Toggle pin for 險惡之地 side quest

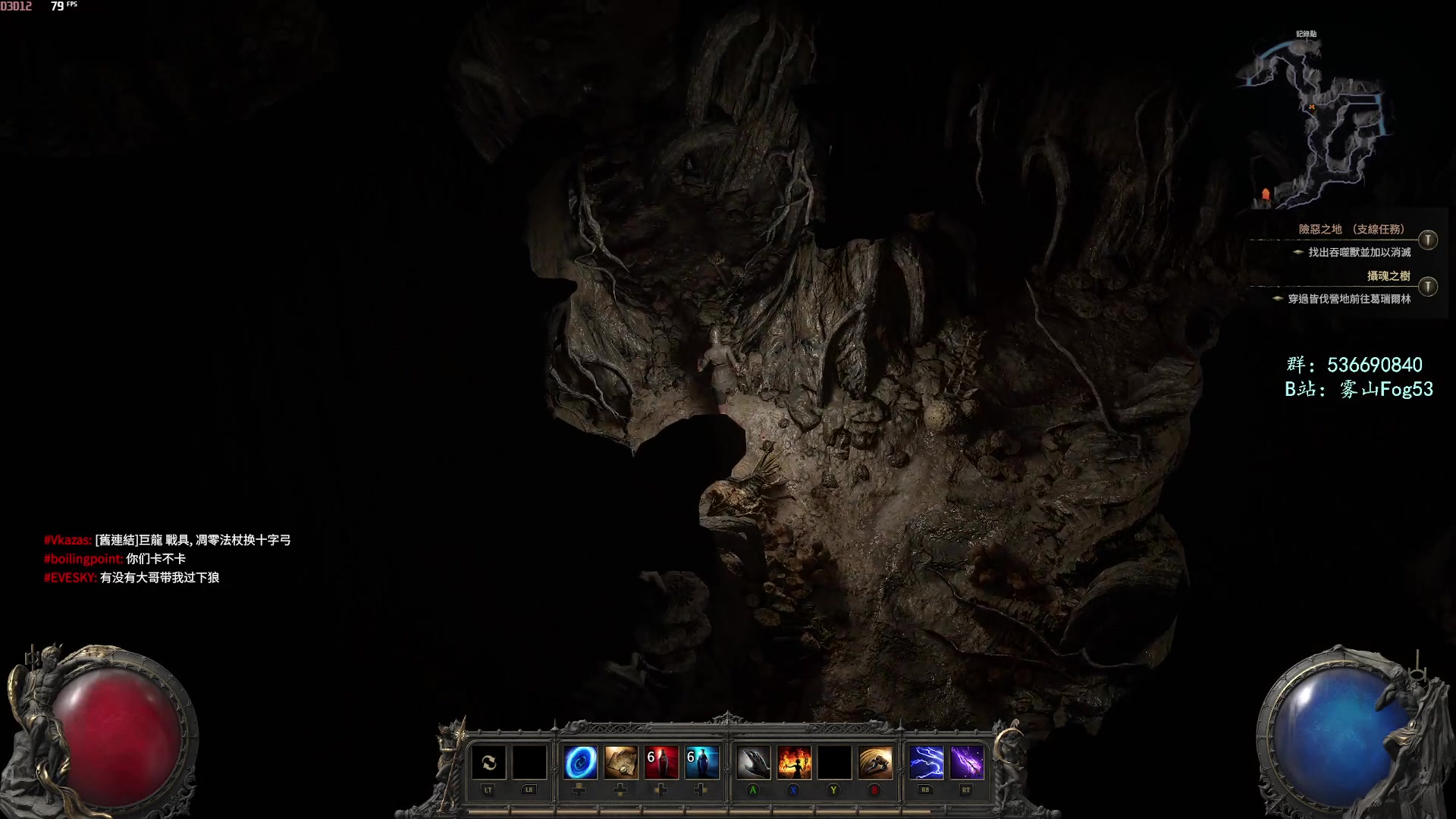[x=1428, y=240]
